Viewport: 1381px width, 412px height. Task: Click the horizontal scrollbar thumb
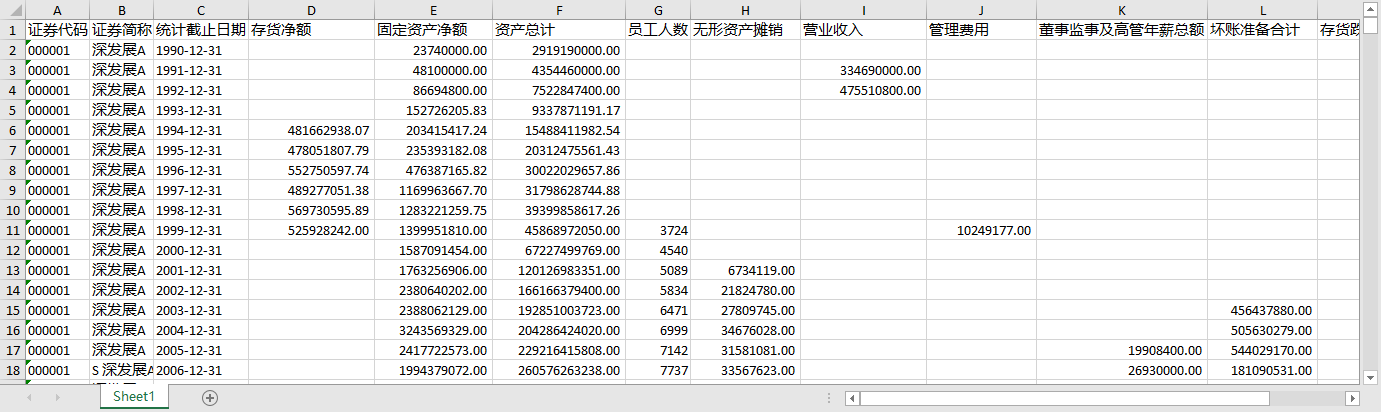click(x=1064, y=398)
